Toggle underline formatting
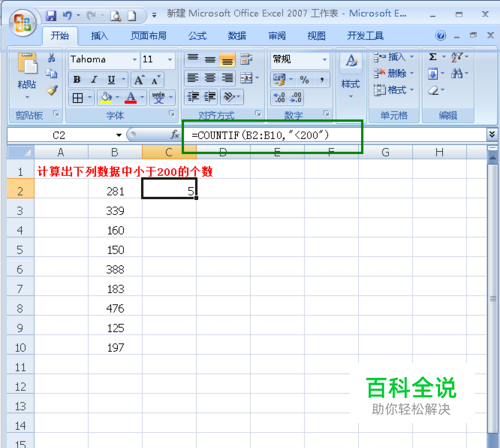Viewport: 500px width, 448px height. tap(111, 80)
